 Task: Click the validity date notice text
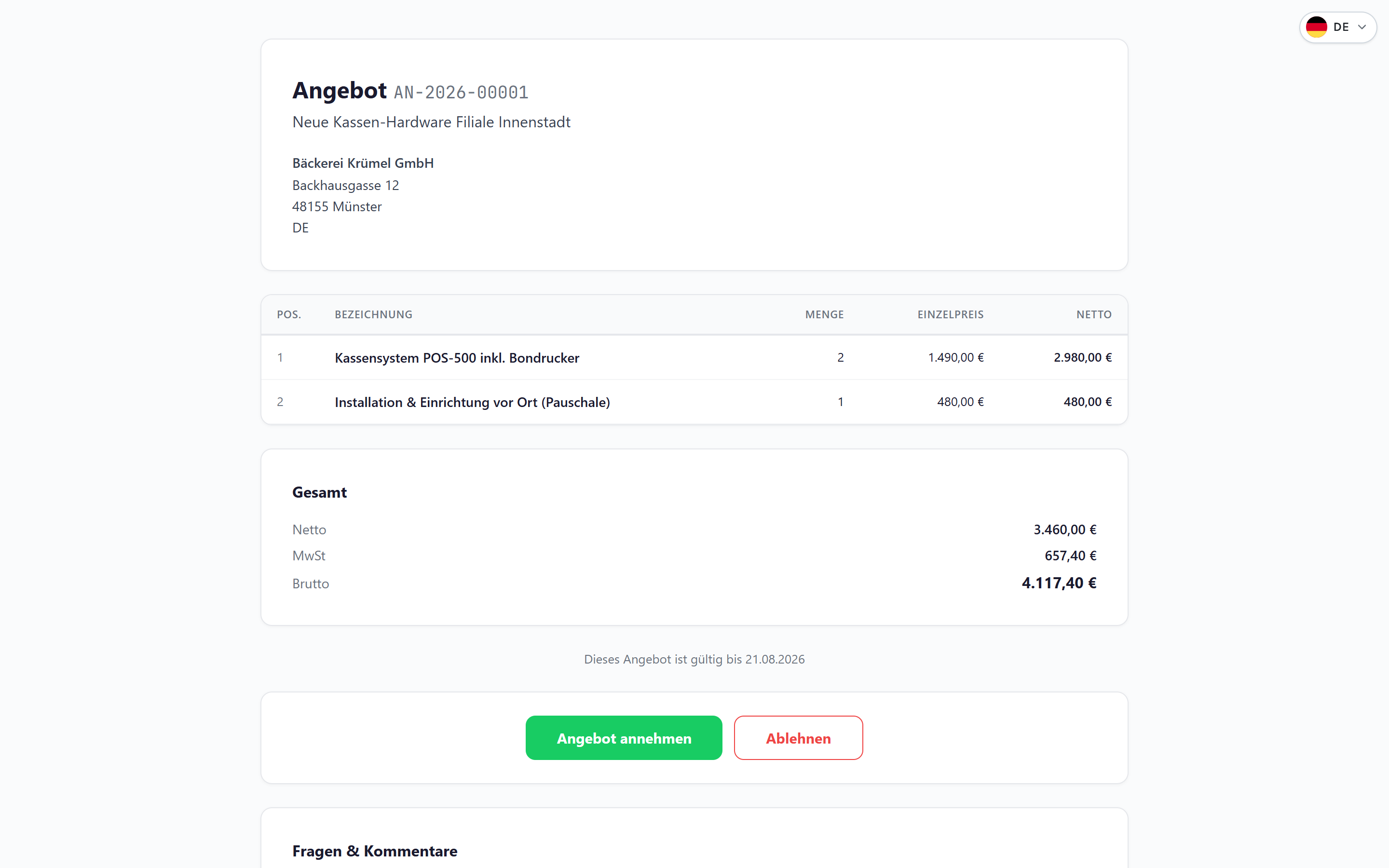[x=694, y=659]
